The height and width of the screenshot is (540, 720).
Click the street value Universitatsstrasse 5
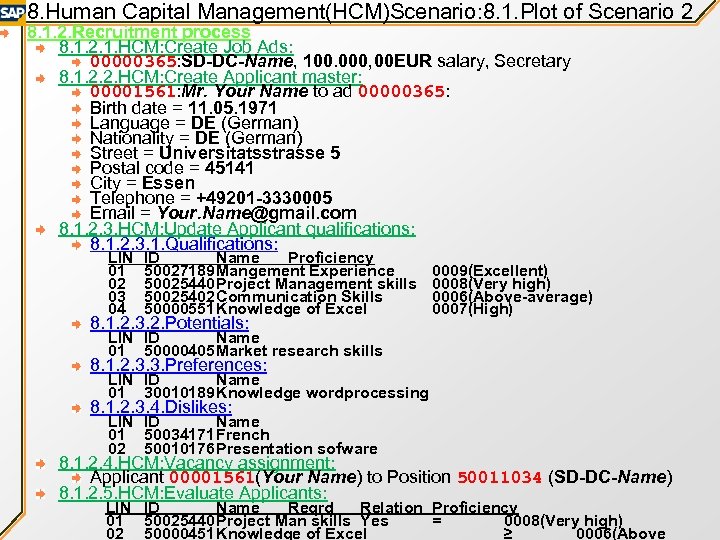click(250, 153)
